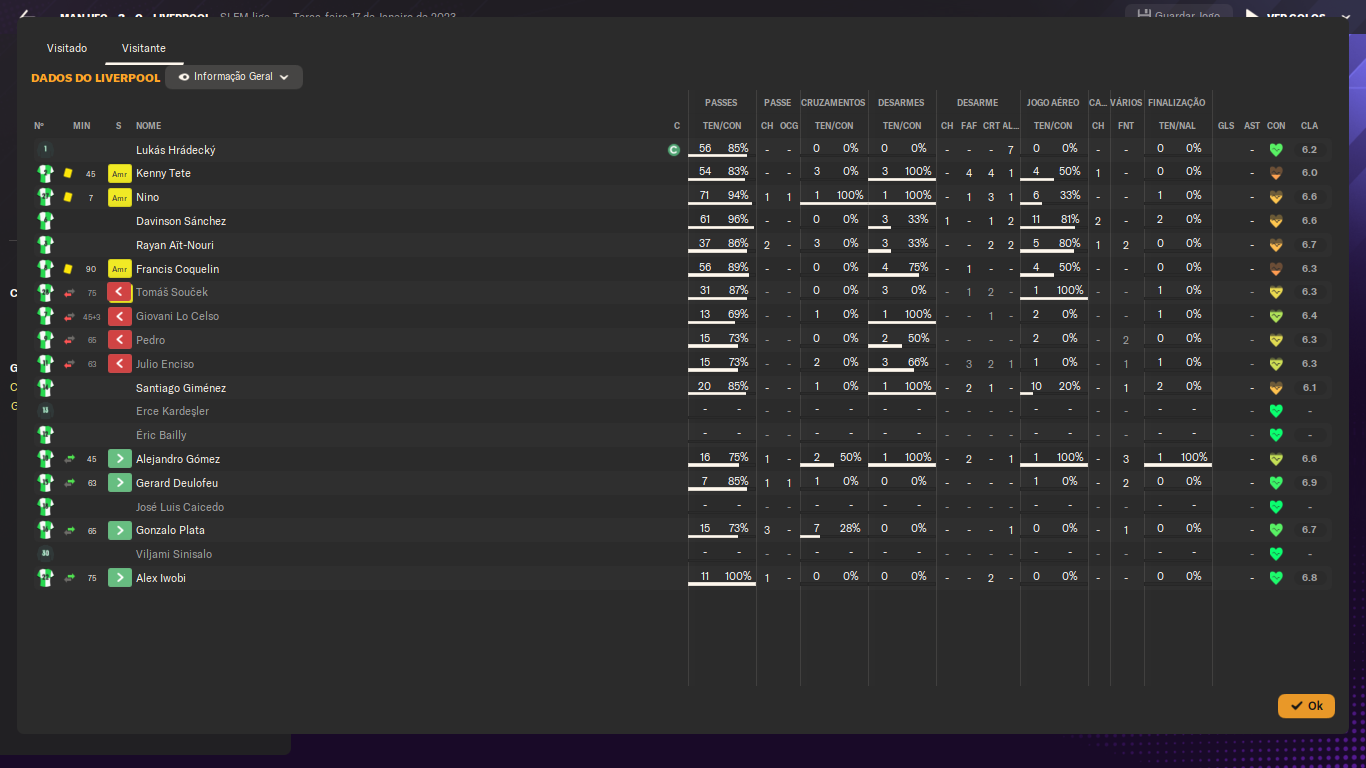Open the Informação Geral view dropdown
The height and width of the screenshot is (768, 1366).
(234, 77)
